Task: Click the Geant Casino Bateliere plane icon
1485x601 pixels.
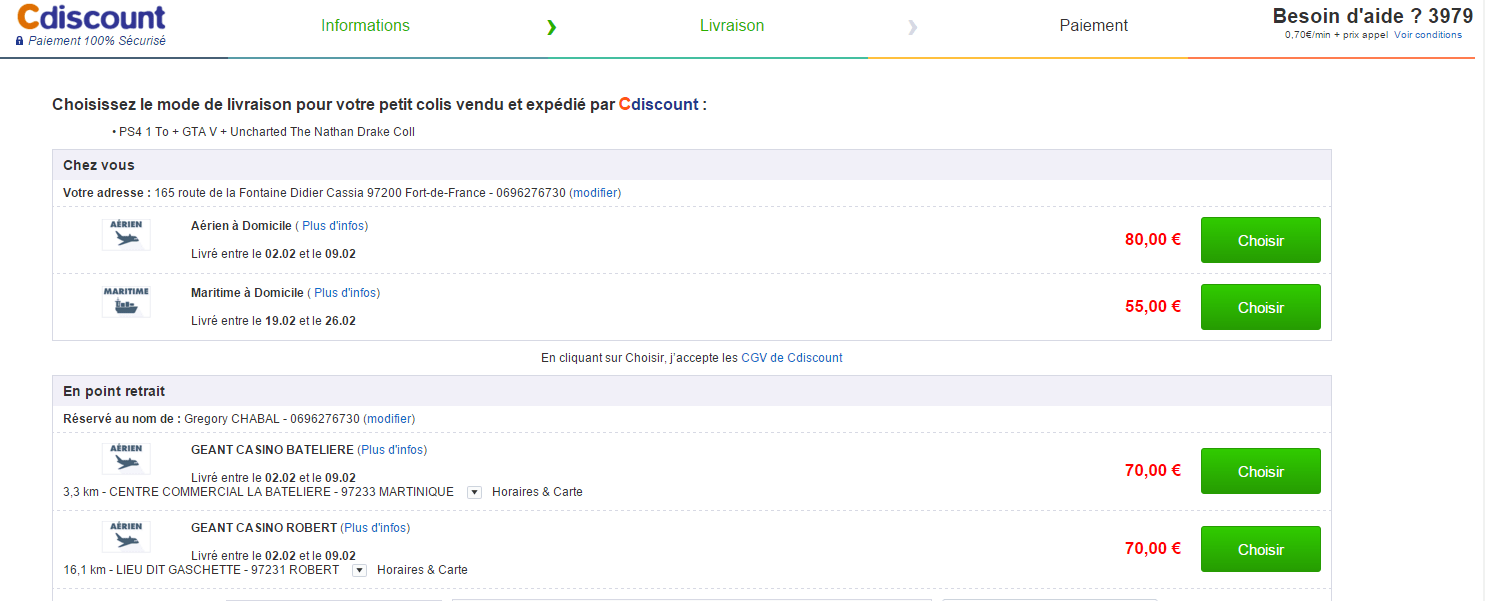Action: click(x=126, y=458)
